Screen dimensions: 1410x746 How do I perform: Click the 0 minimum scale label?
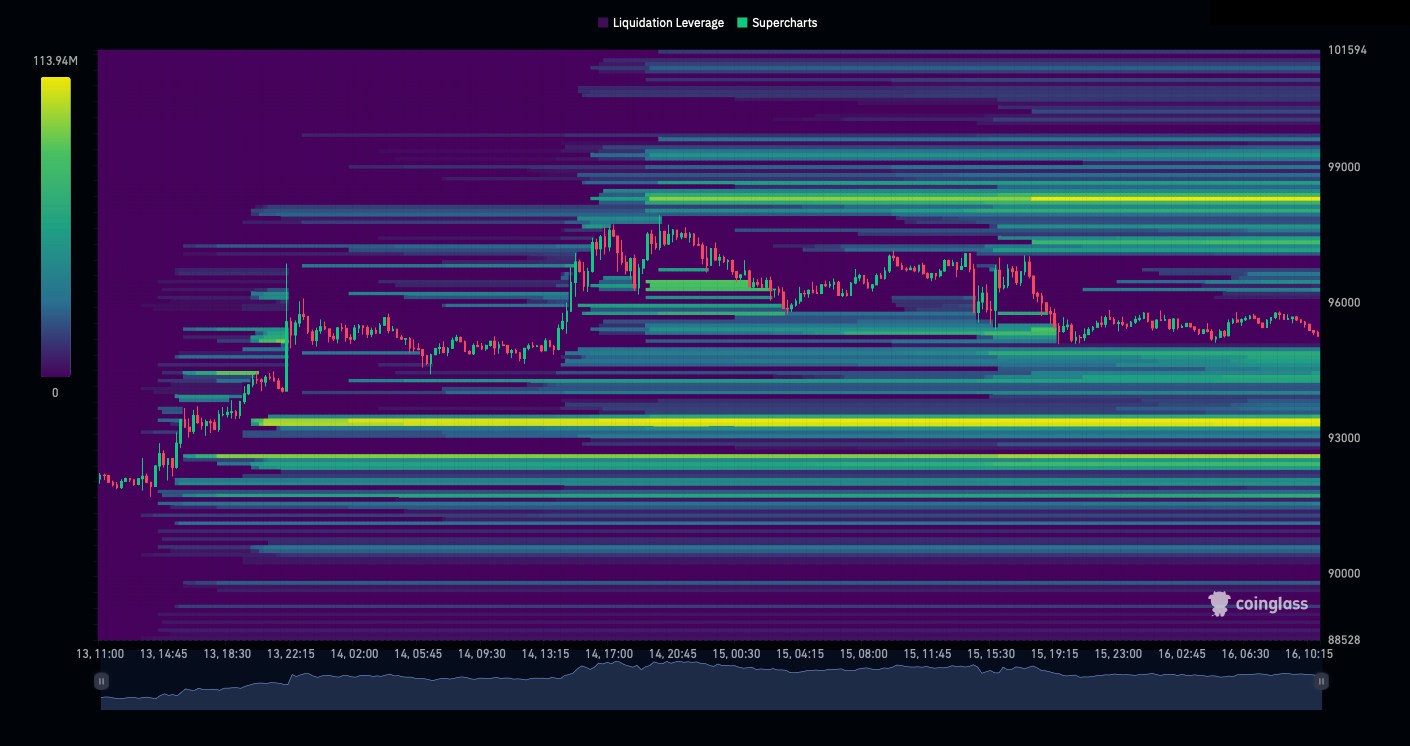pos(55,392)
